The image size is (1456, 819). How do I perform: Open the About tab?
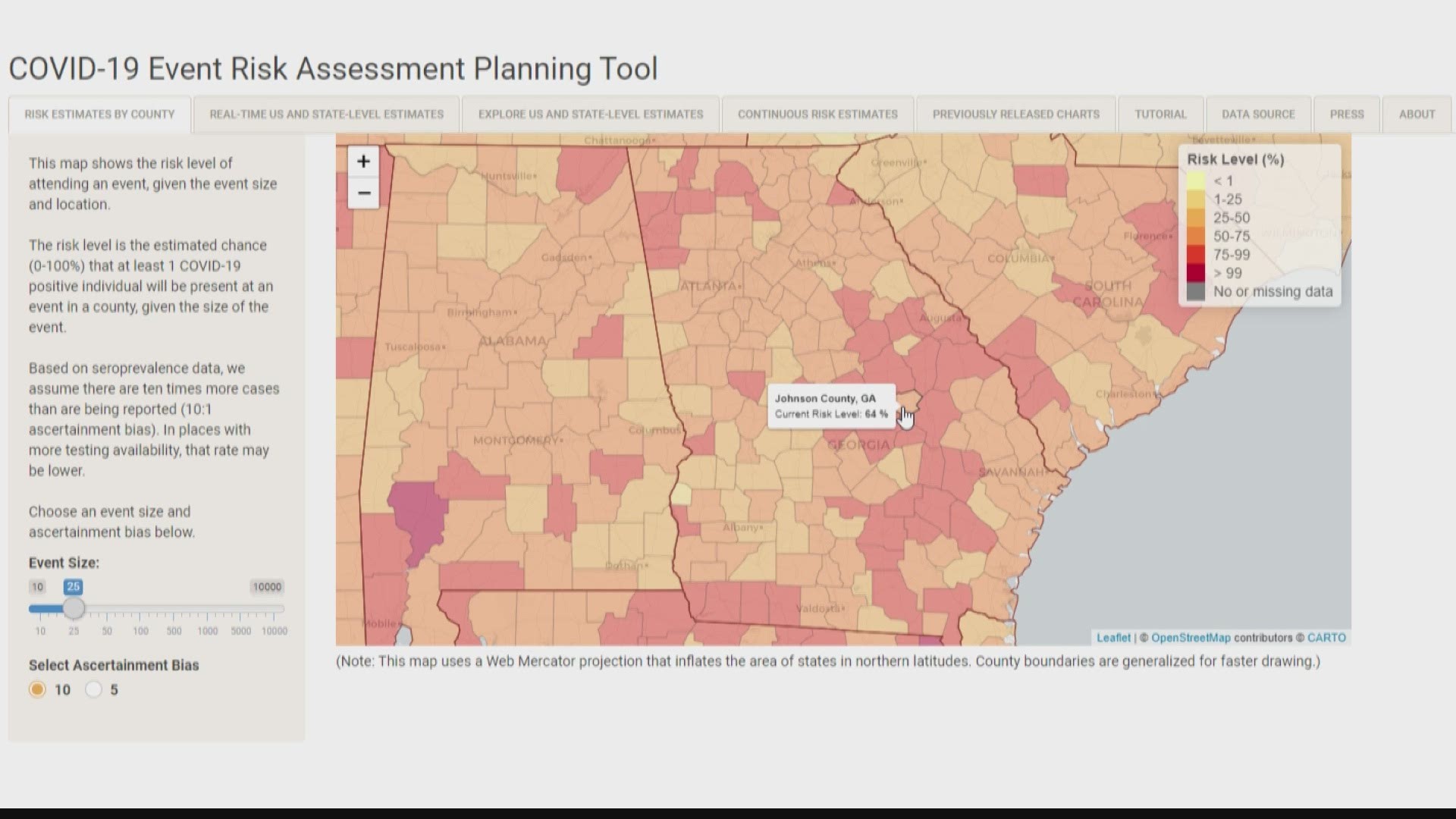pyautogui.click(x=1417, y=115)
